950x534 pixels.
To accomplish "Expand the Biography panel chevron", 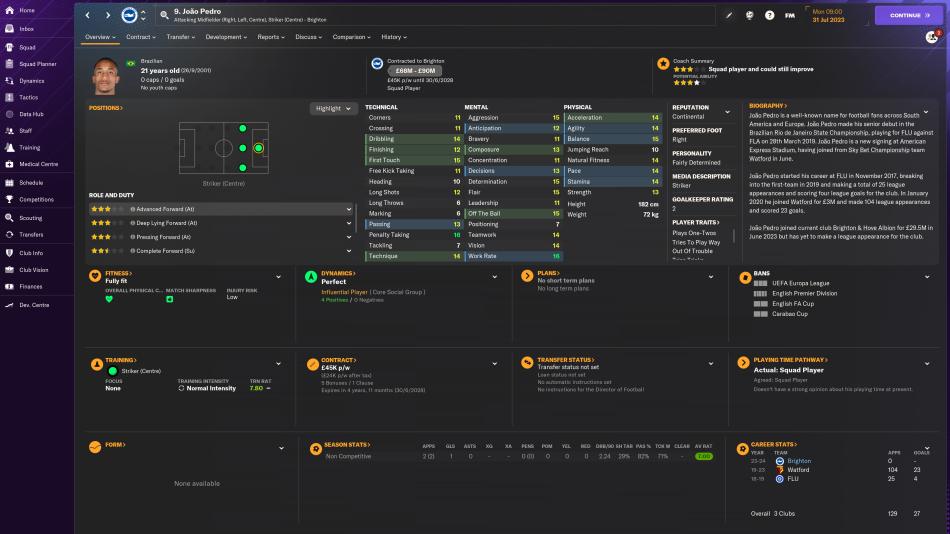I will (x=926, y=112).
